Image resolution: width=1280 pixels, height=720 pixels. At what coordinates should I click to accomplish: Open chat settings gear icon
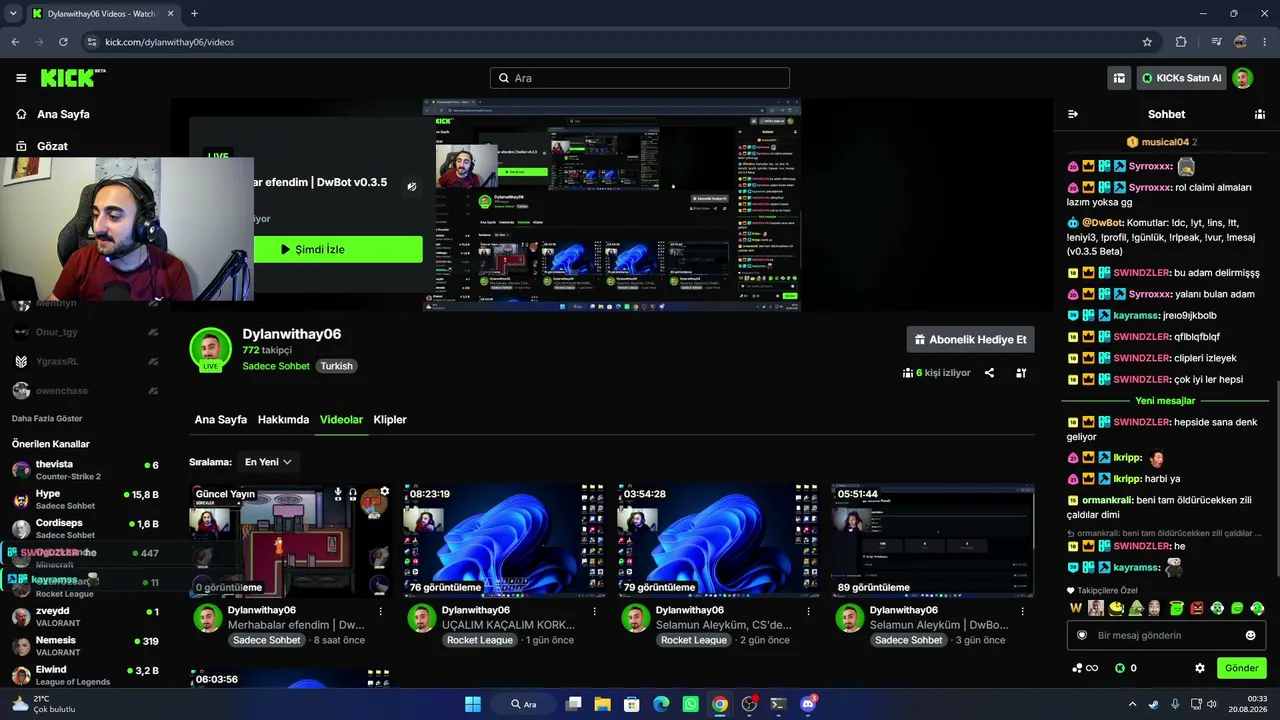1200,668
